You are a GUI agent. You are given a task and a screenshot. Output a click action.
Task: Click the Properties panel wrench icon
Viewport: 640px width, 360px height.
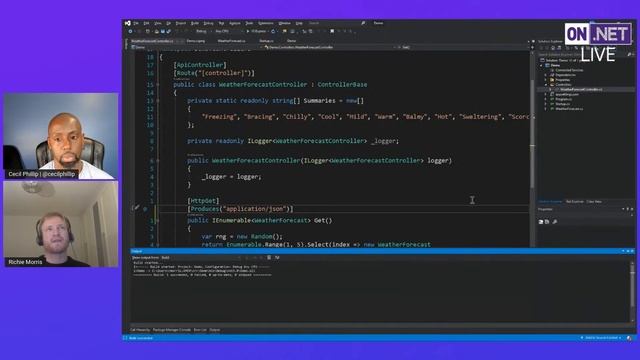[555, 222]
